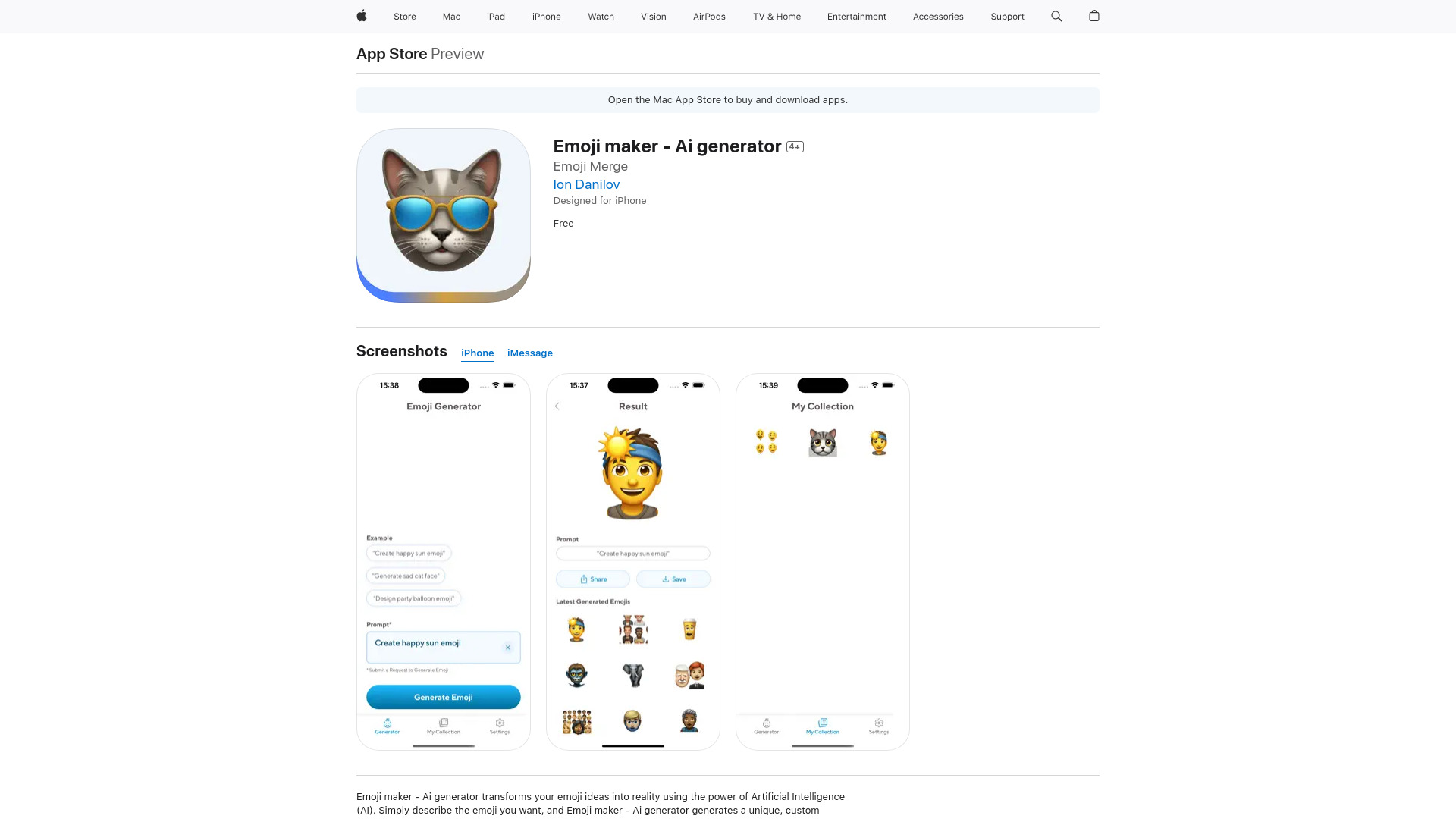Expand the Support menu in top navigation

(x=1007, y=17)
